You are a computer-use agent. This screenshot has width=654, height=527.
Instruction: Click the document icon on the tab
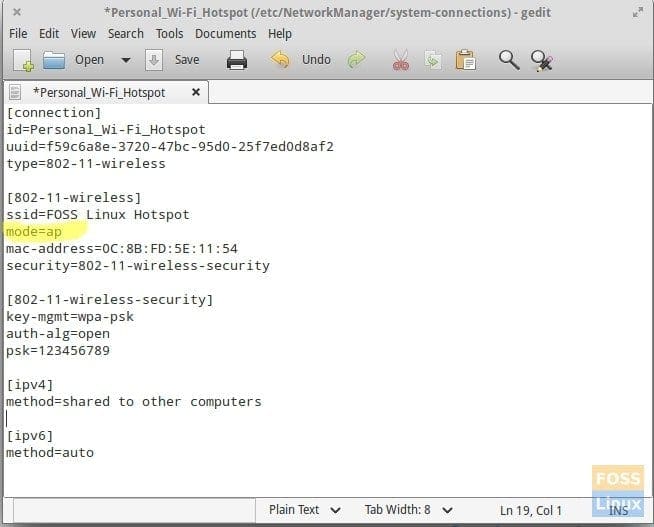click(15, 92)
